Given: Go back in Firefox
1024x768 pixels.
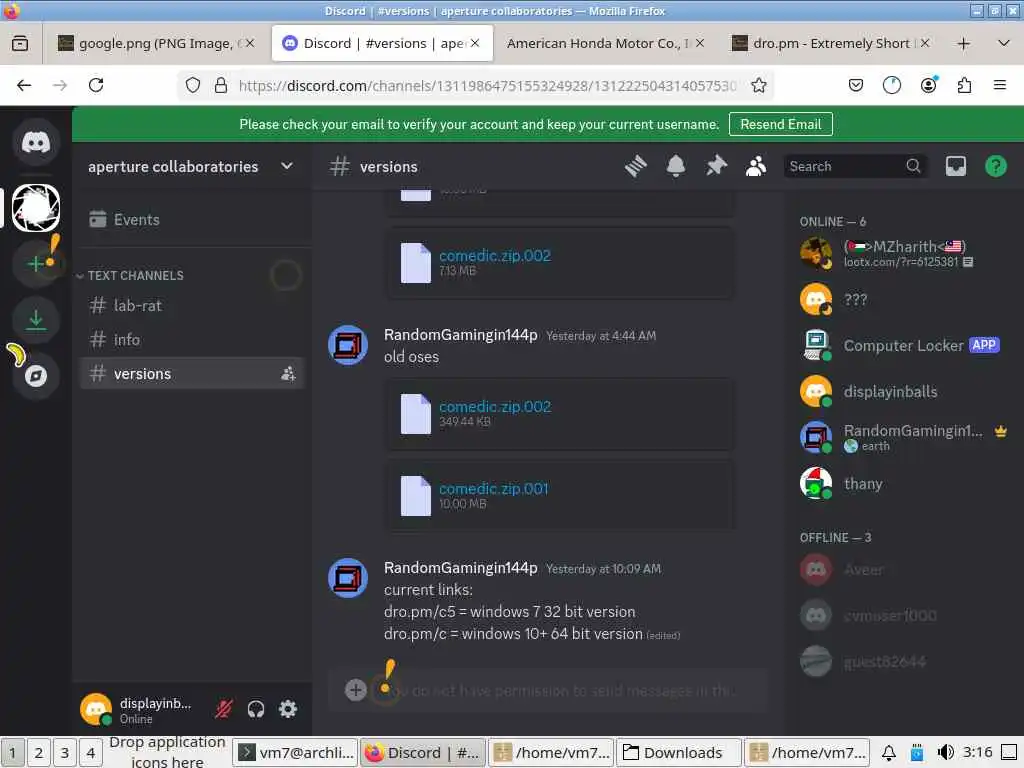Looking at the screenshot, I should (x=24, y=86).
